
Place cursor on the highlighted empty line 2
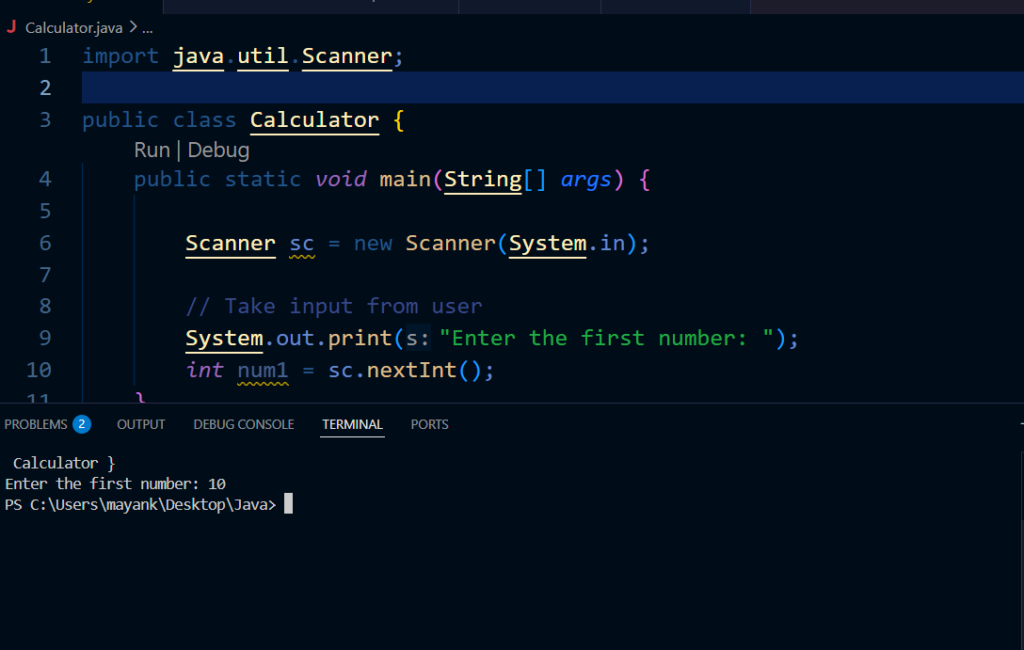(x=552, y=88)
